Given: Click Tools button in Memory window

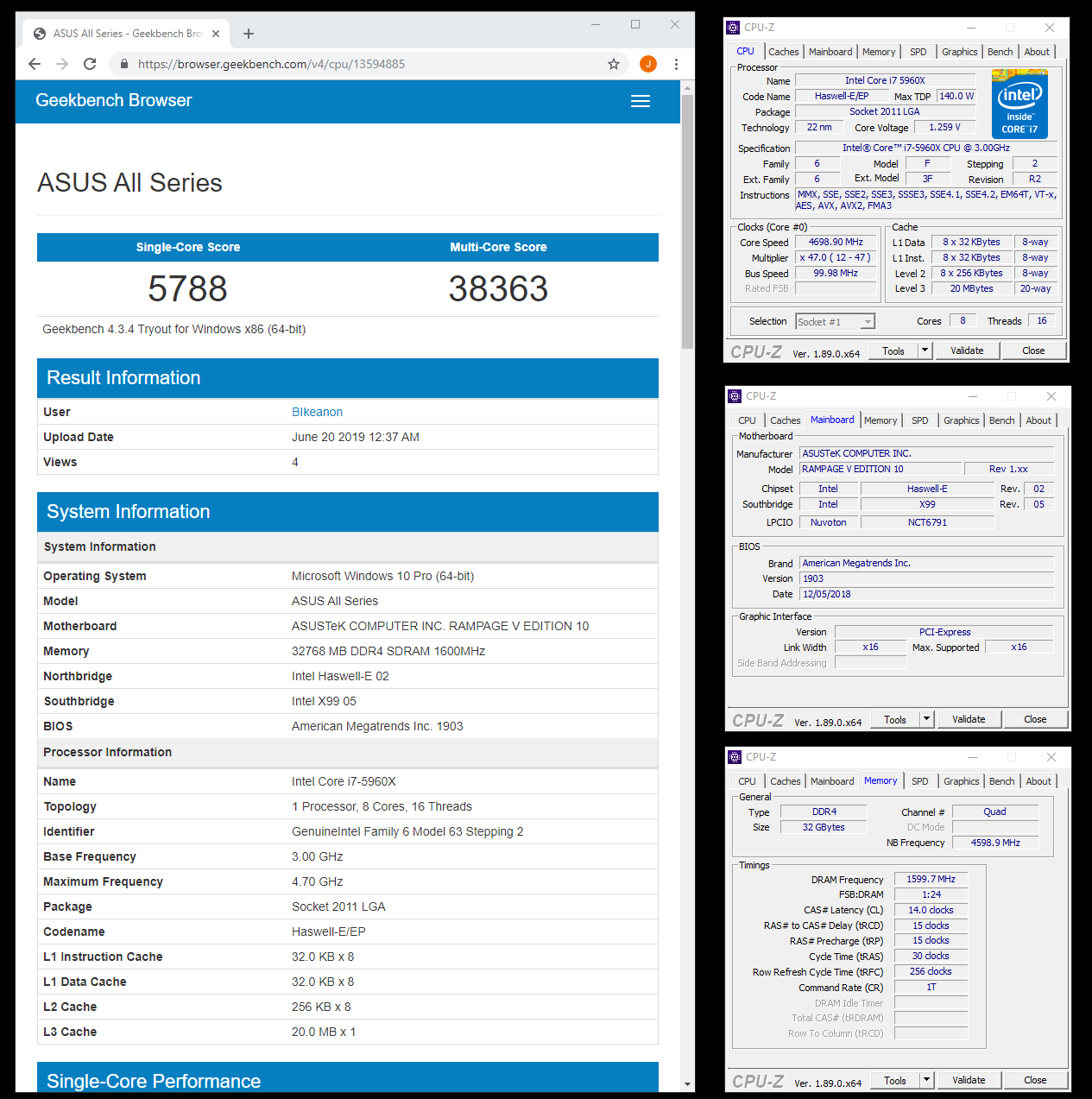Looking at the screenshot, I should (x=895, y=1080).
